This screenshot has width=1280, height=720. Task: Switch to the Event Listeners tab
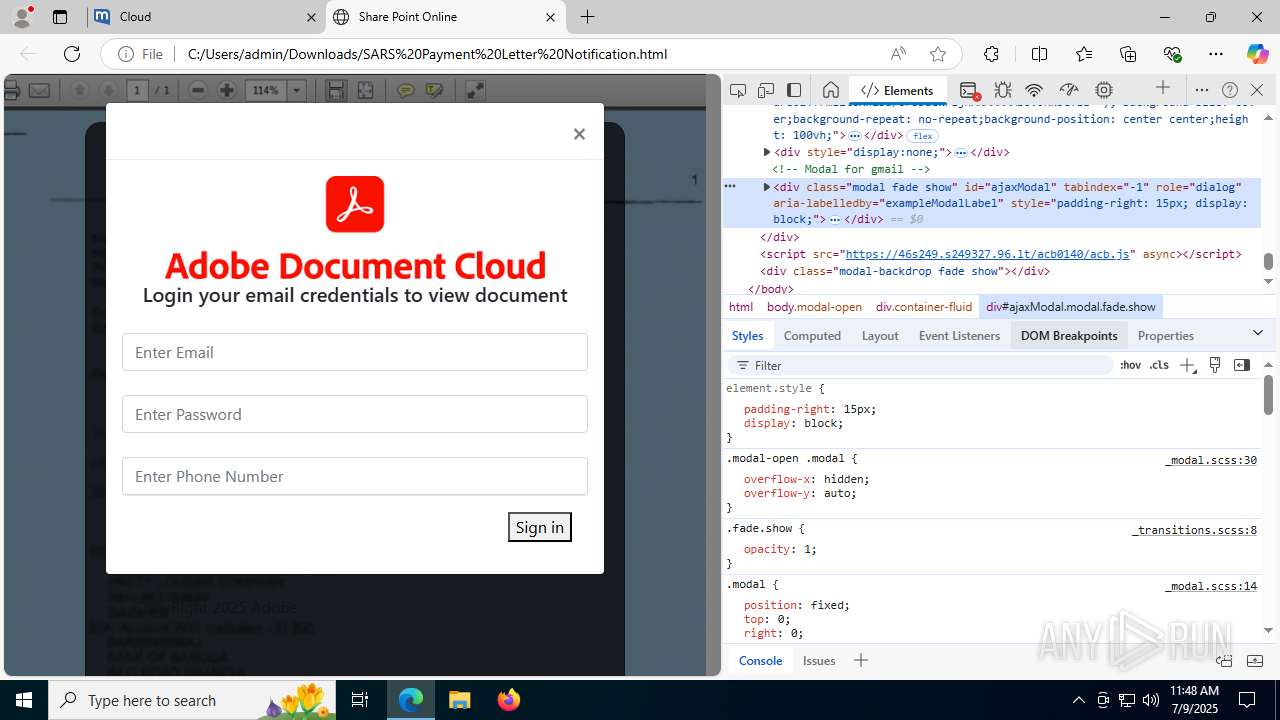point(959,335)
